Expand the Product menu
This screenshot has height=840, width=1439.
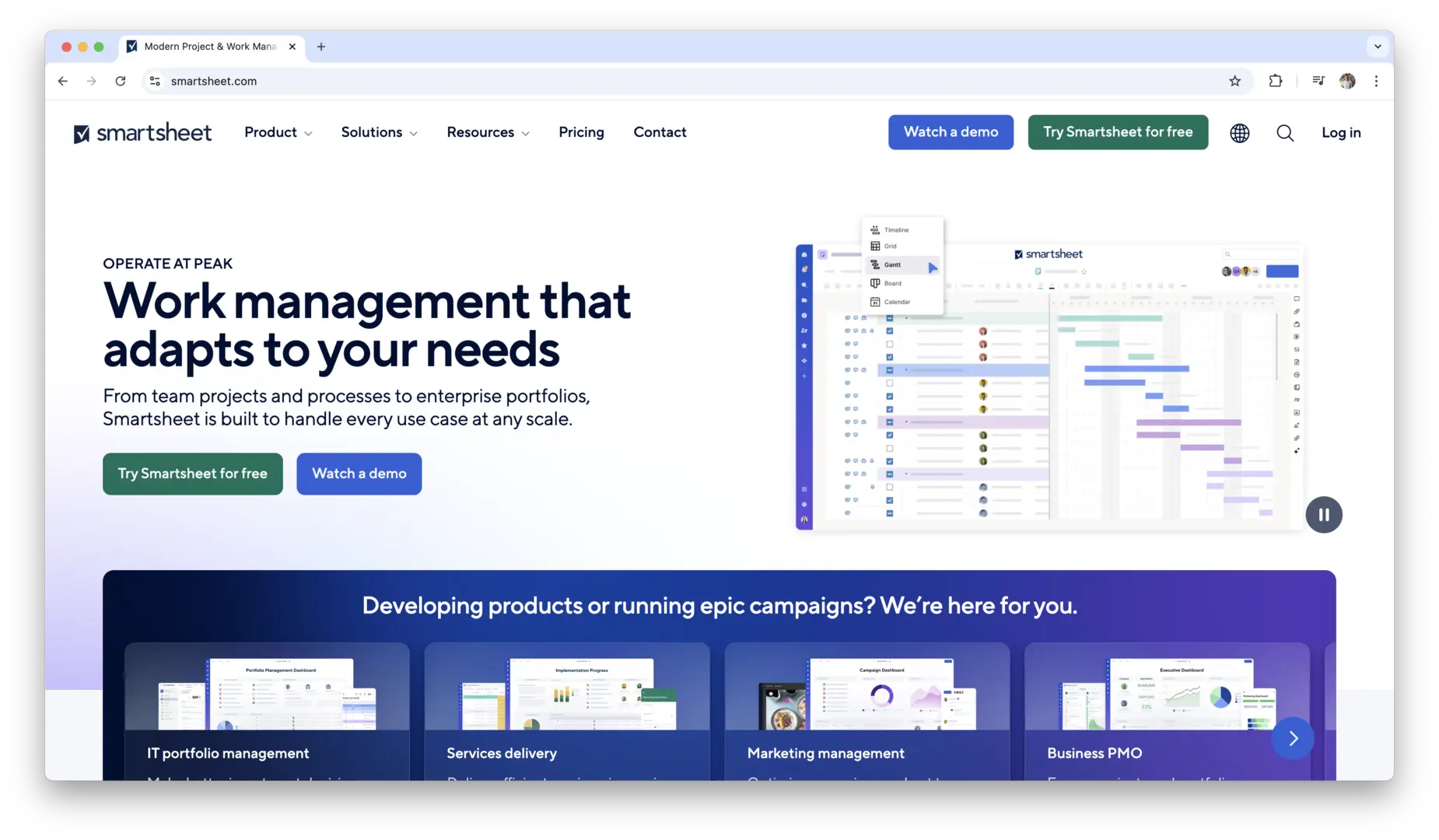tap(278, 132)
